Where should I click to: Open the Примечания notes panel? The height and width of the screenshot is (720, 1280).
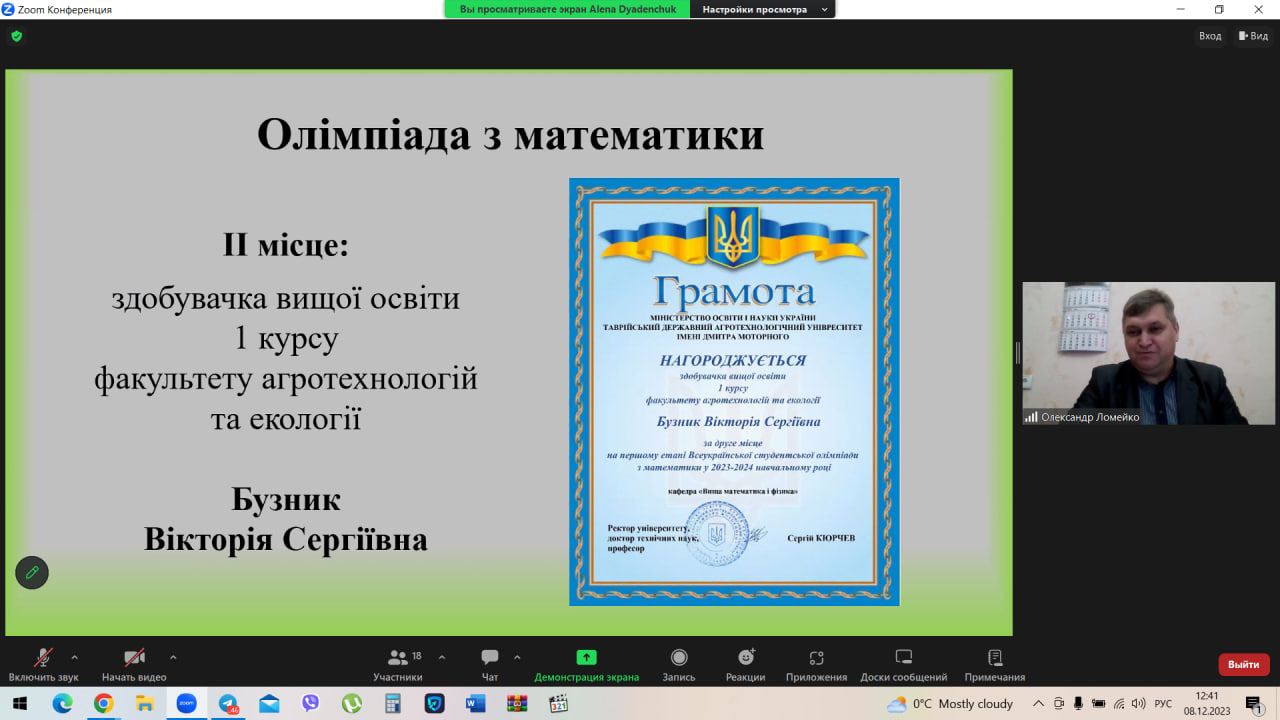[x=995, y=665]
